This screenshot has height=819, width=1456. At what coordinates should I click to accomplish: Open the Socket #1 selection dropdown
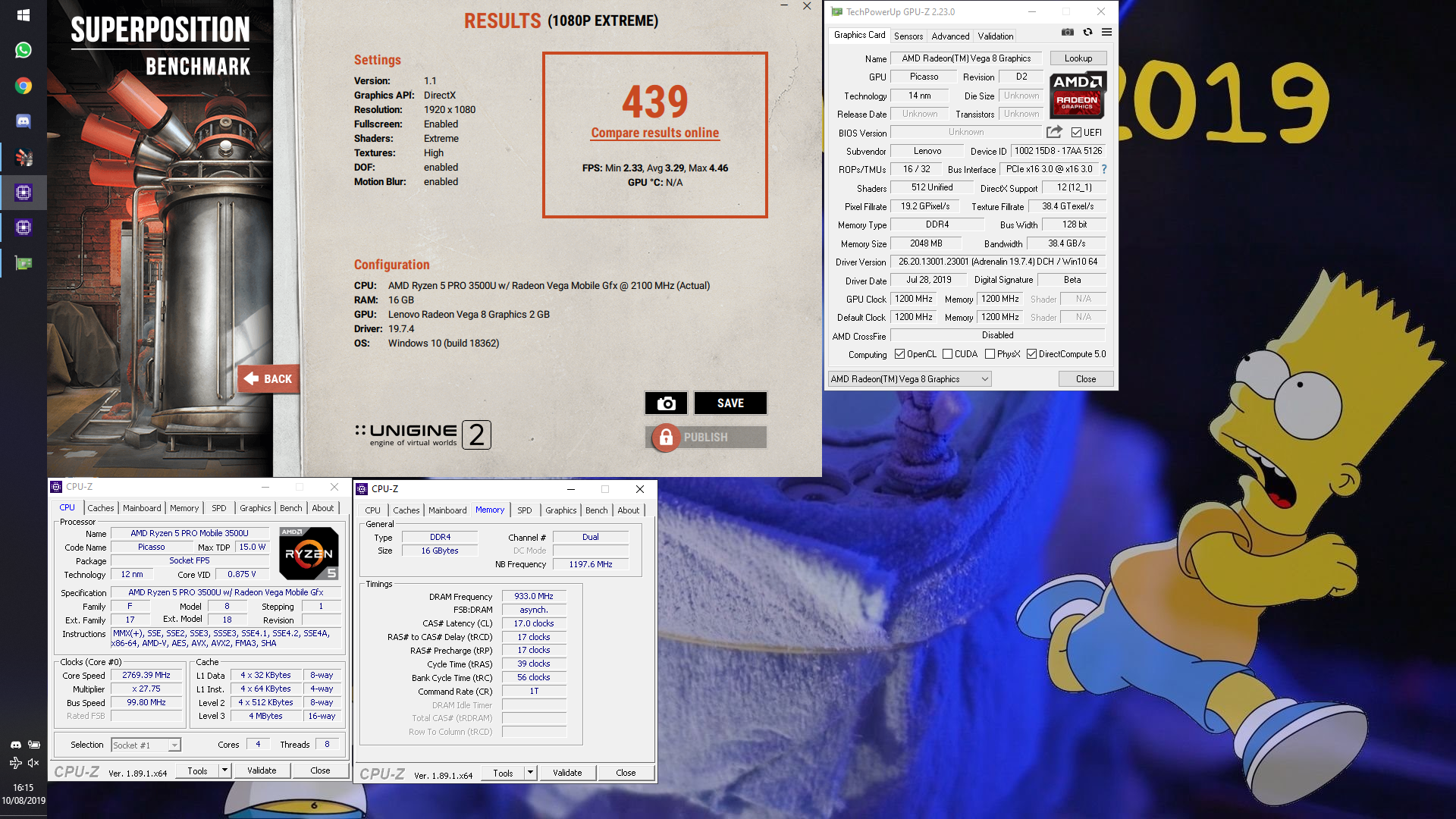146,745
